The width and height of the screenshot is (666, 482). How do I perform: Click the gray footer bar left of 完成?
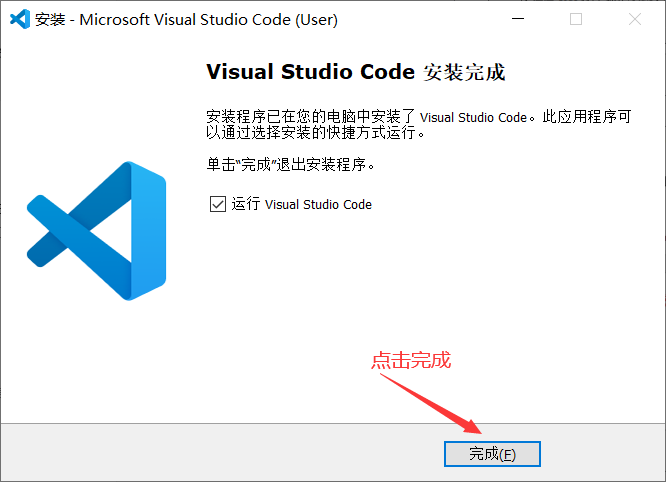[x=220, y=452]
